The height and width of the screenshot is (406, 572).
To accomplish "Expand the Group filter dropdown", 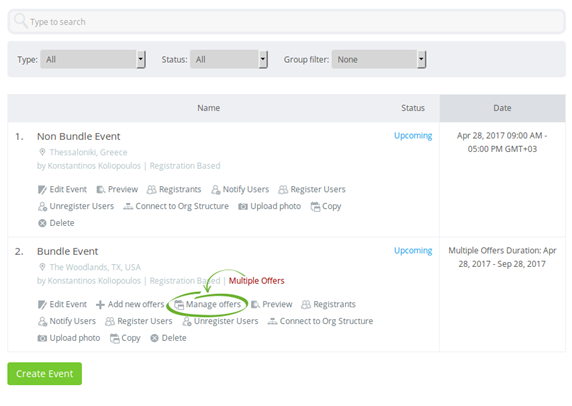I will pyautogui.click(x=379, y=59).
